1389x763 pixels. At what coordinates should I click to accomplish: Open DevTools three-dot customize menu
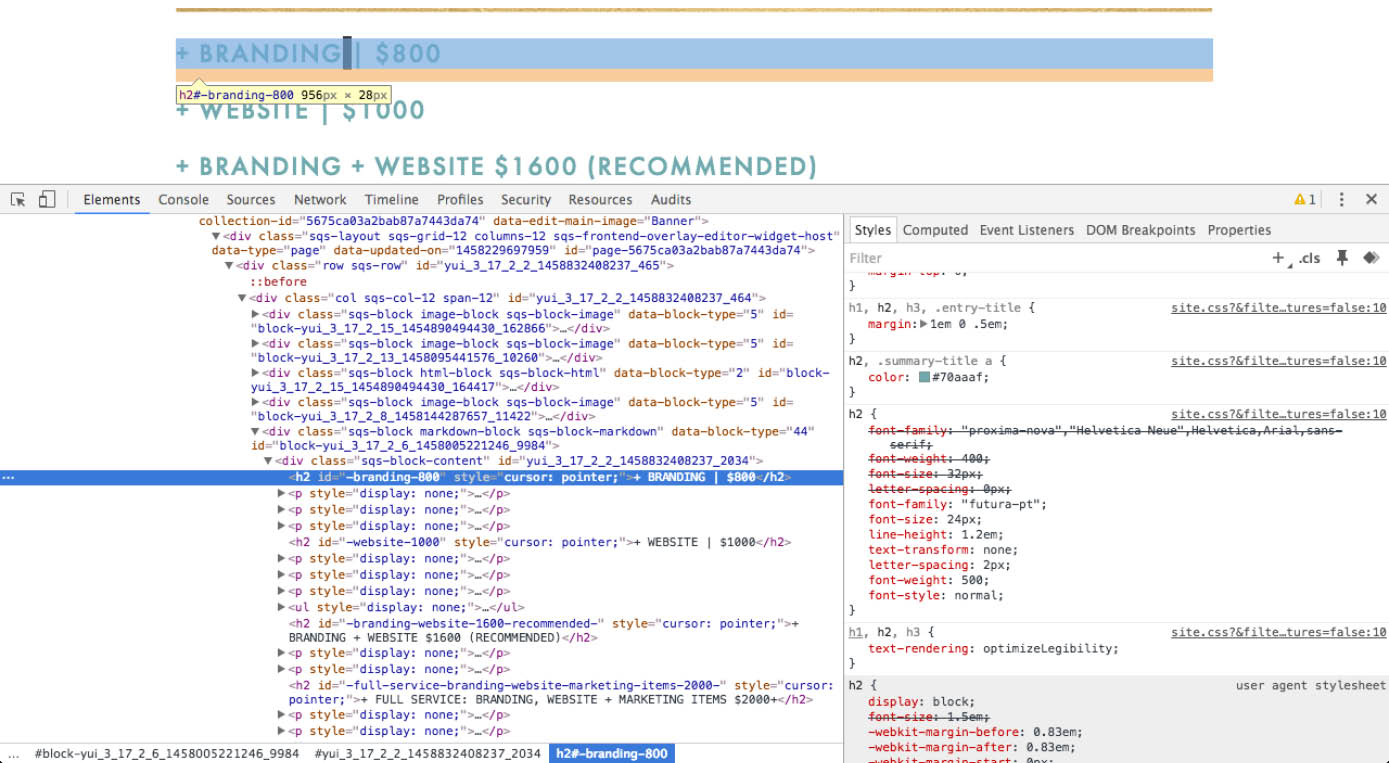click(x=1342, y=200)
